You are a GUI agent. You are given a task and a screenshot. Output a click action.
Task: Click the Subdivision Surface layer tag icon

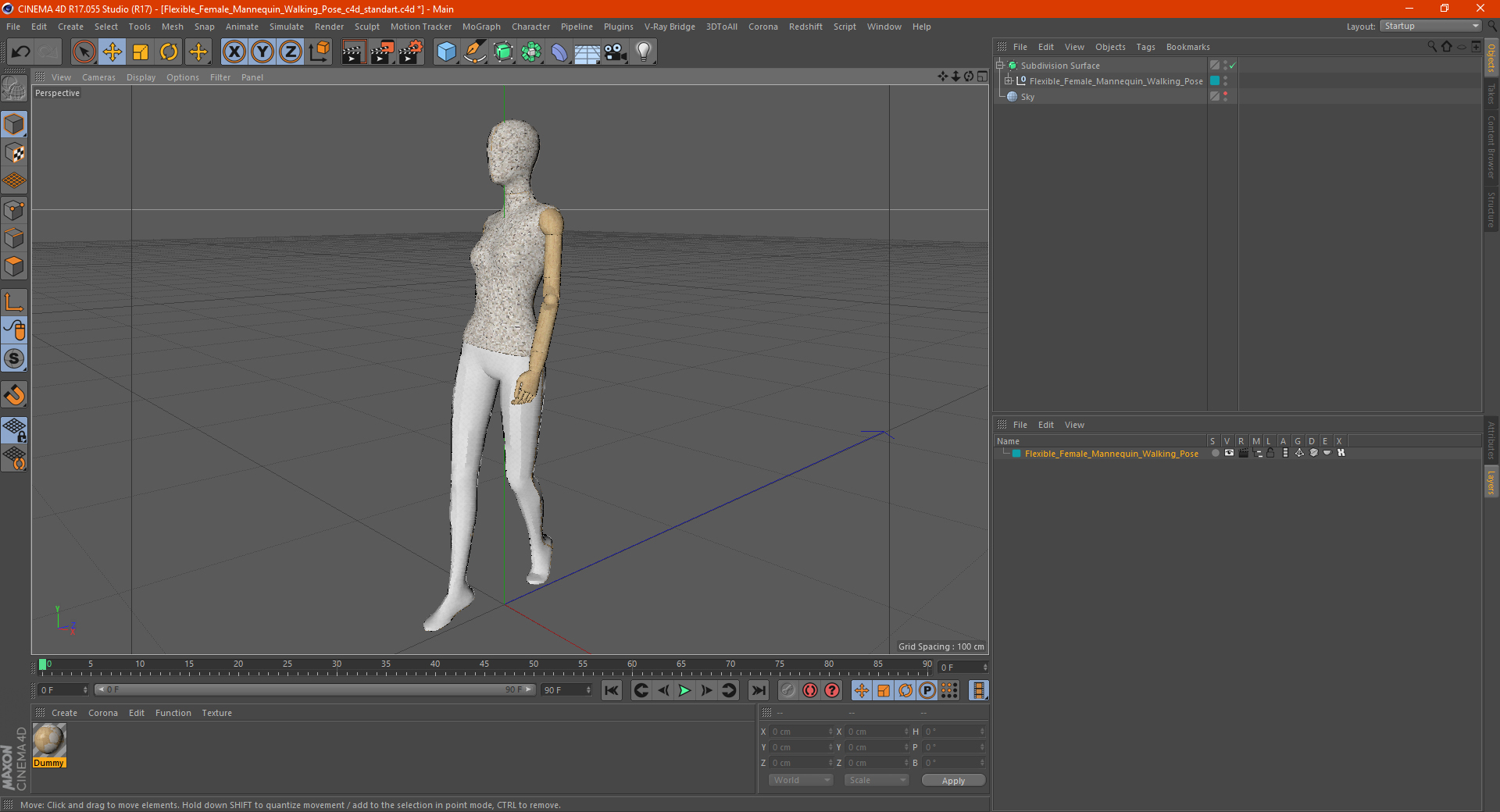(x=1215, y=66)
